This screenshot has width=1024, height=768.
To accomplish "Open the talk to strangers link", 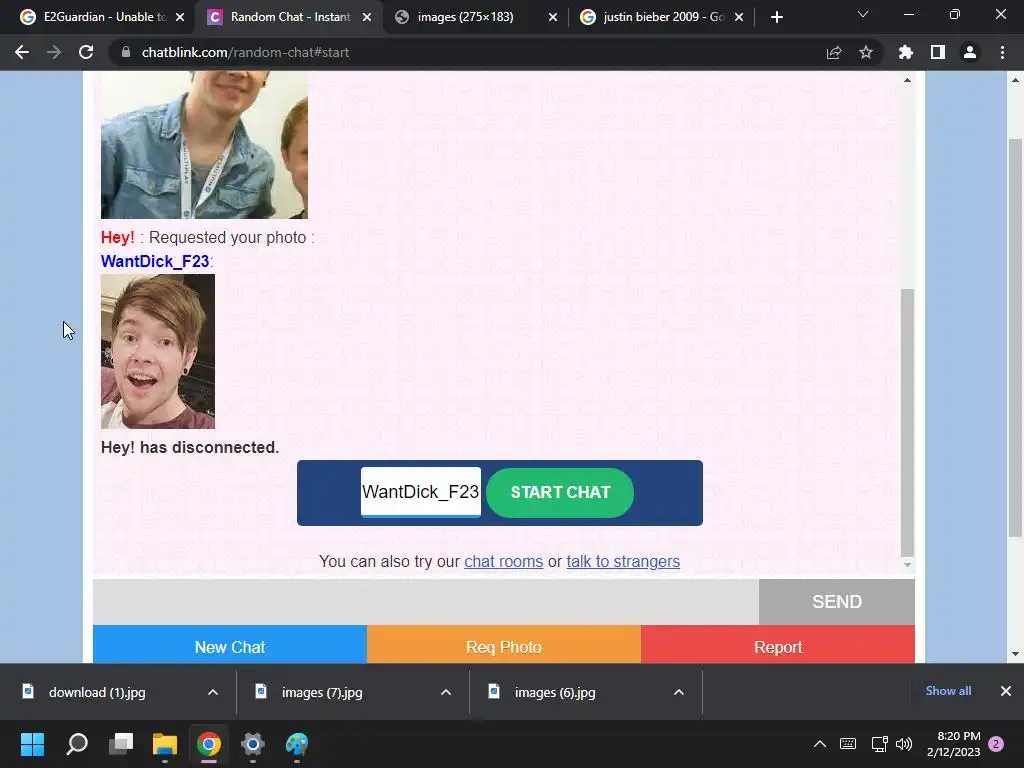I will click(623, 562).
